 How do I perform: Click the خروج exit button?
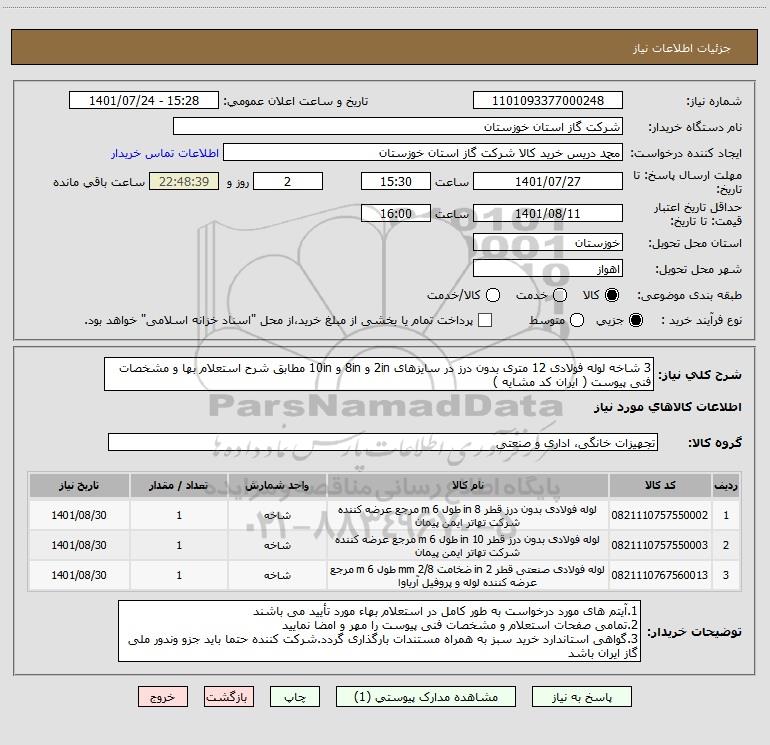[x=163, y=697]
